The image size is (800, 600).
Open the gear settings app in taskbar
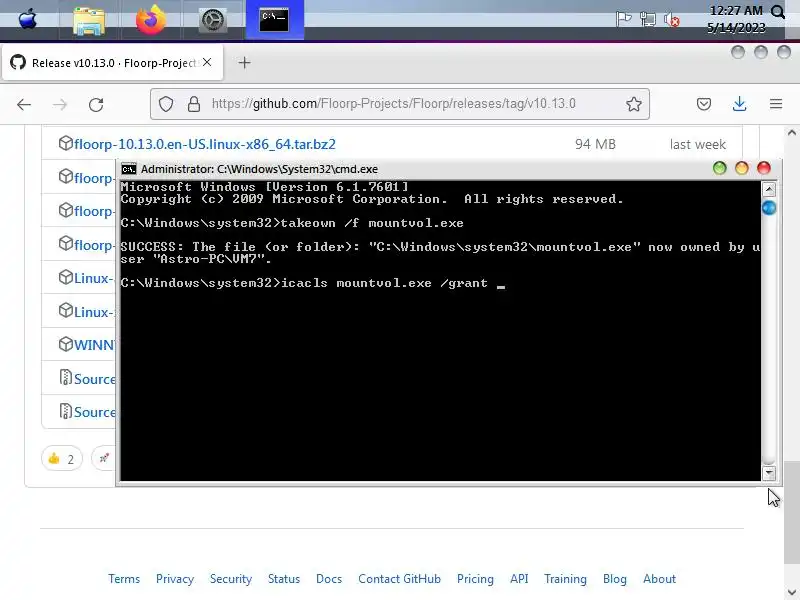pos(213,21)
